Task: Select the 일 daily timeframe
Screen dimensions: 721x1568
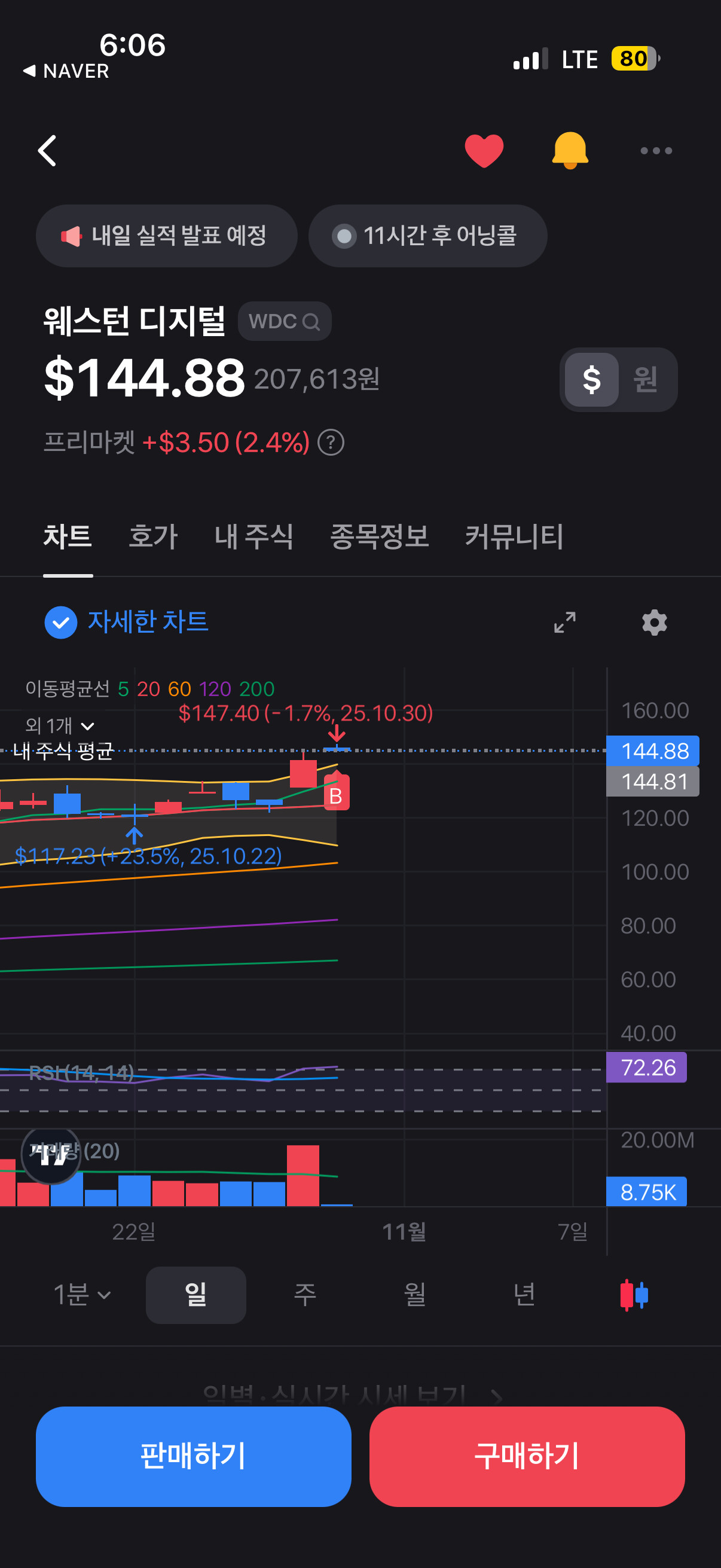Action: [196, 1295]
